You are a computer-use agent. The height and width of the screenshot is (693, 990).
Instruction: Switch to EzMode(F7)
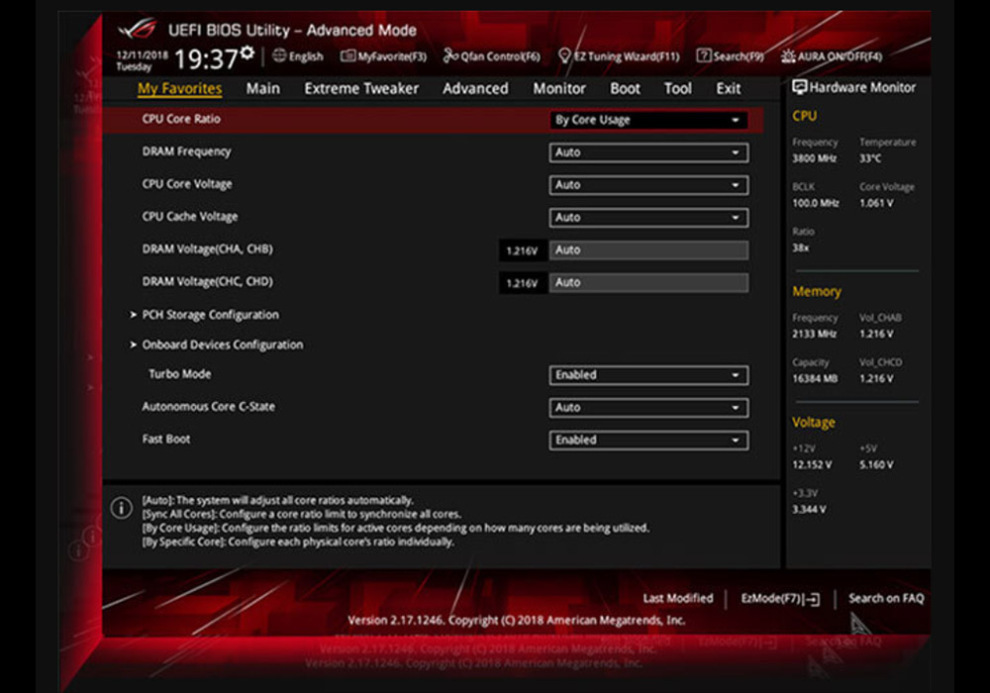click(x=780, y=598)
